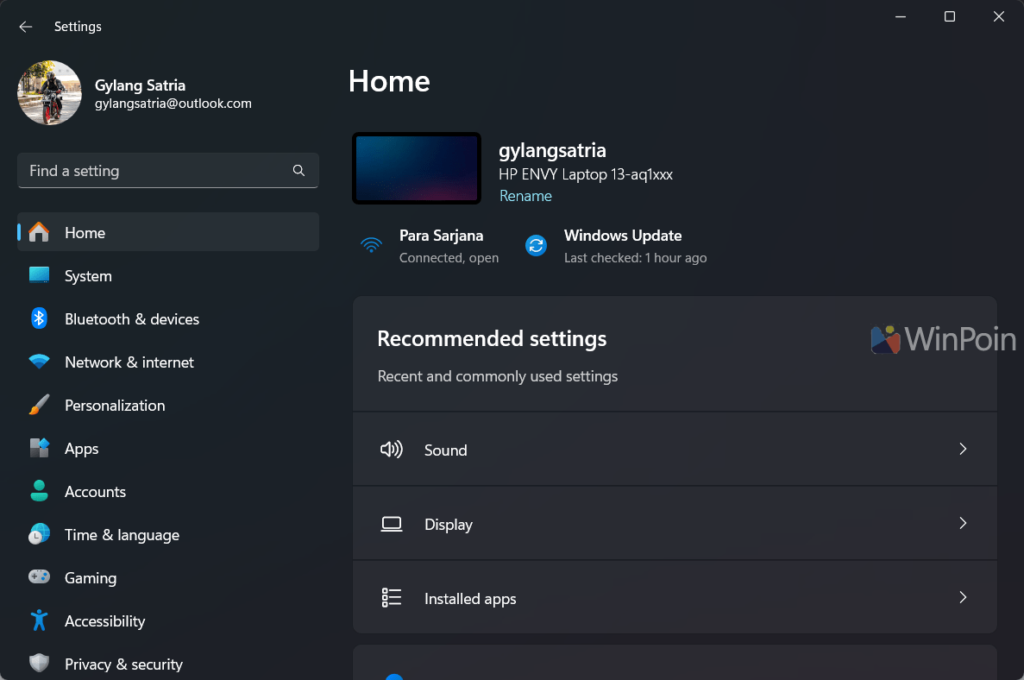Click the Apps icon in sidebar
The width and height of the screenshot is (1024, 680).
(x=39, y=447)
